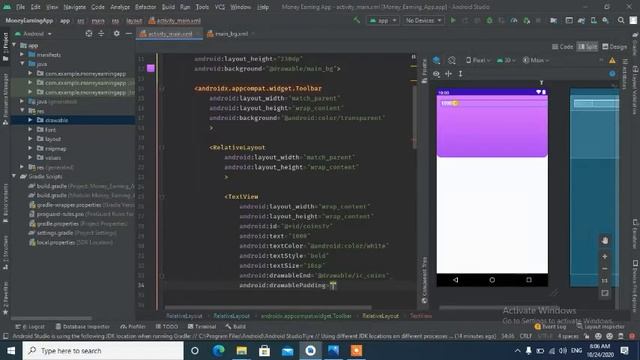Click the purple color gutter swatch
This screenshot has height=360, width=640.
click(151, 68)
